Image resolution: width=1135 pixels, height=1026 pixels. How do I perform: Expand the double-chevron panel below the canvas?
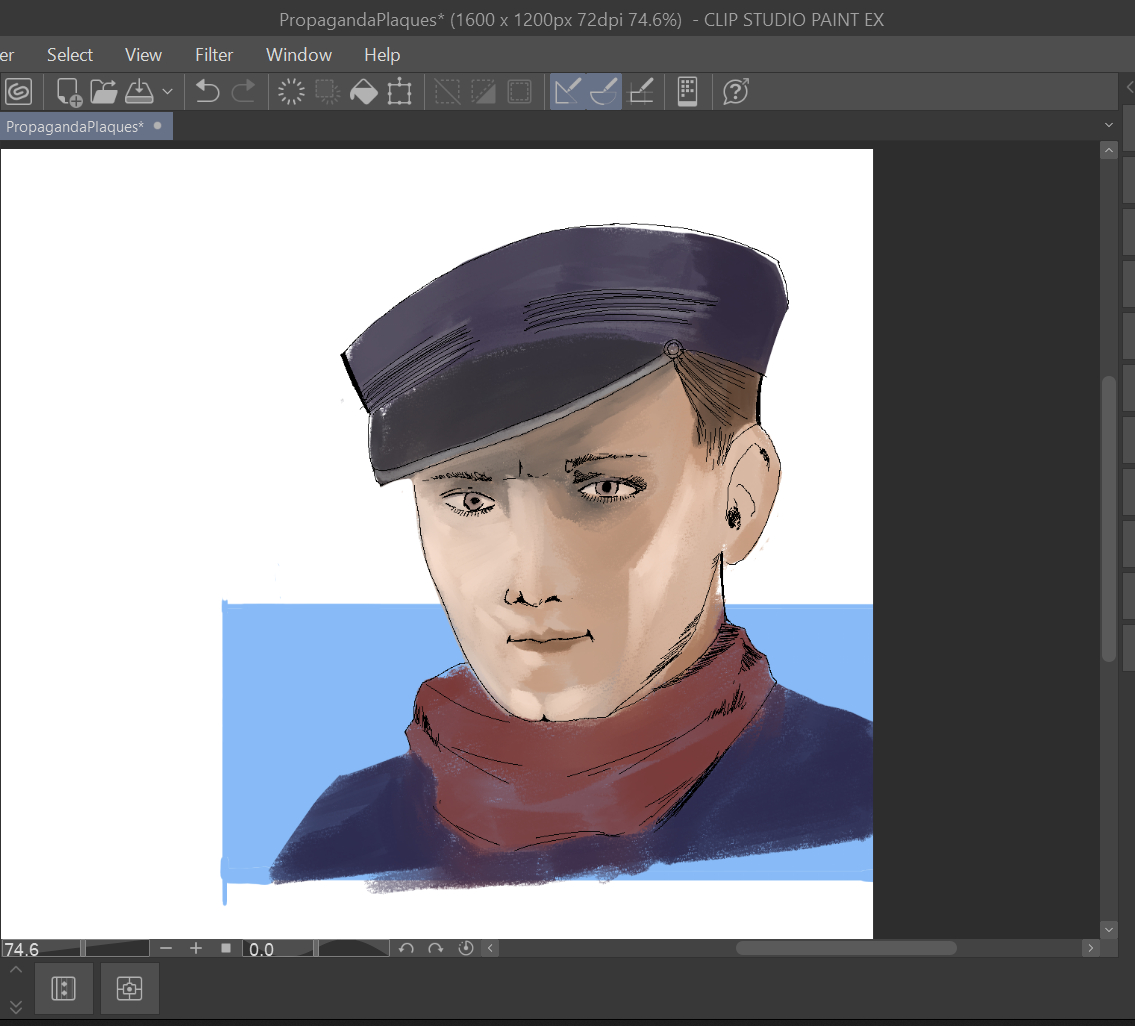click(15, 1006)
